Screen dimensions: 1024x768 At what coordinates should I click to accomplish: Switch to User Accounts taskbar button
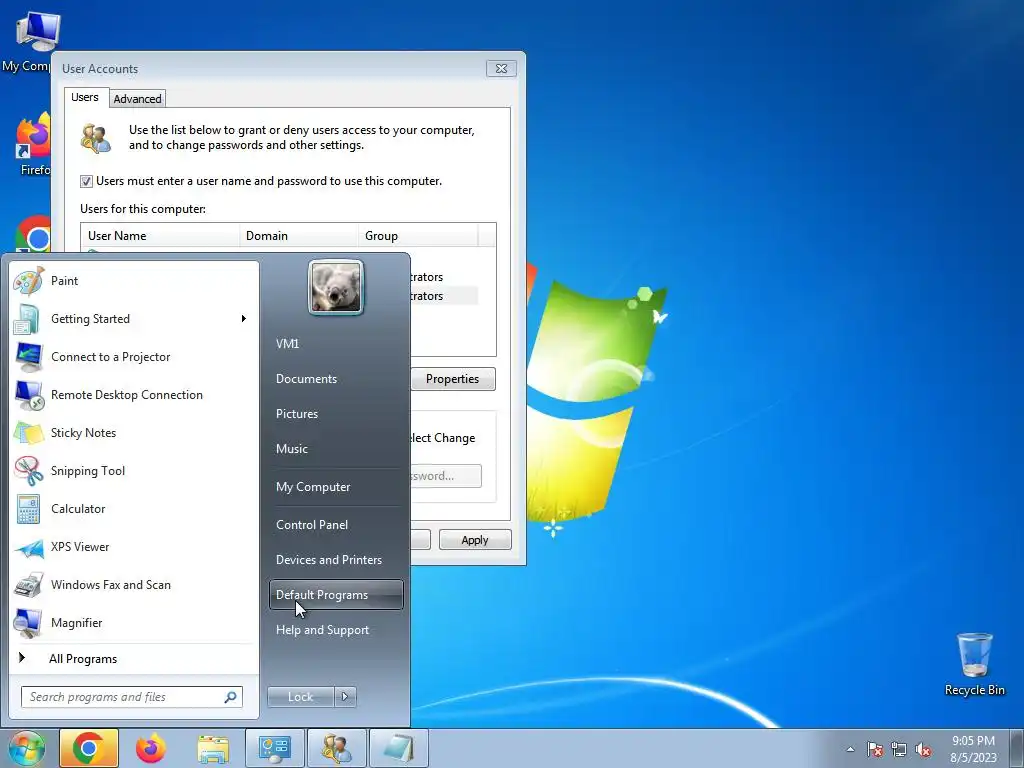coord(337,748)
